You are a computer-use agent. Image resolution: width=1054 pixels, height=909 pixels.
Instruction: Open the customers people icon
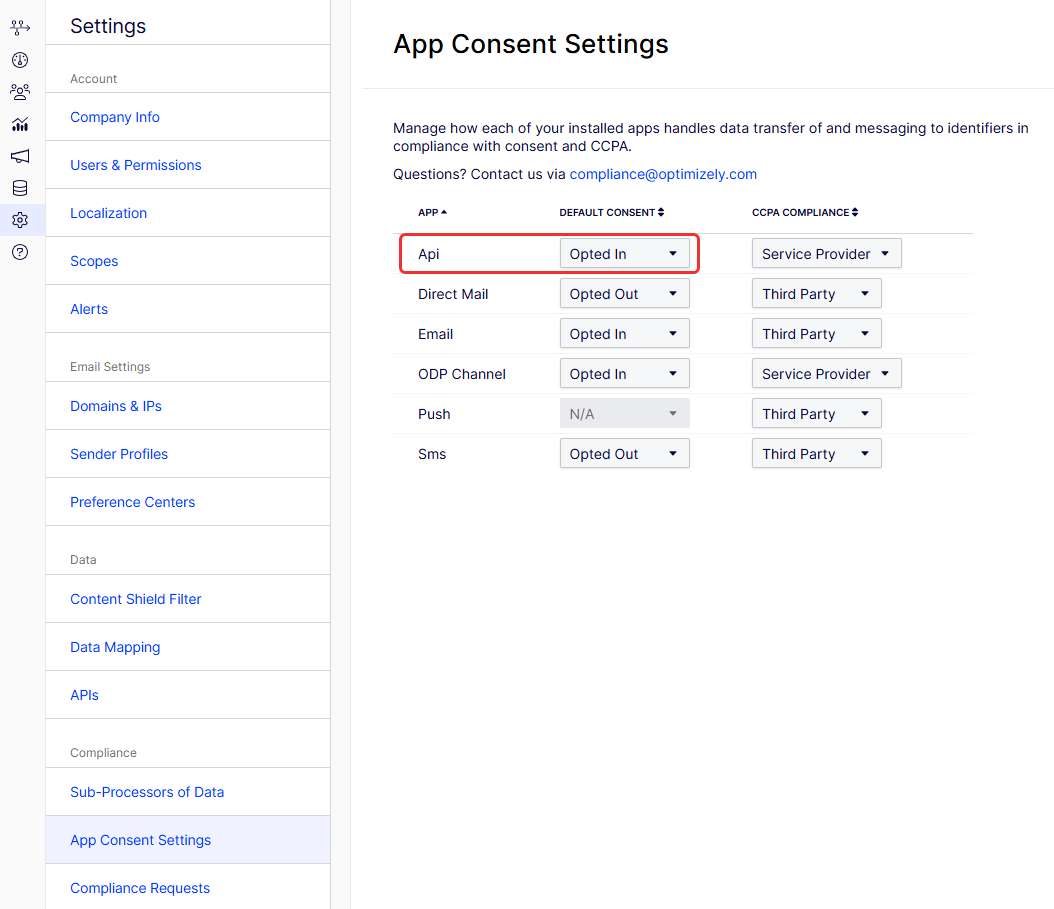coord(20,92)
